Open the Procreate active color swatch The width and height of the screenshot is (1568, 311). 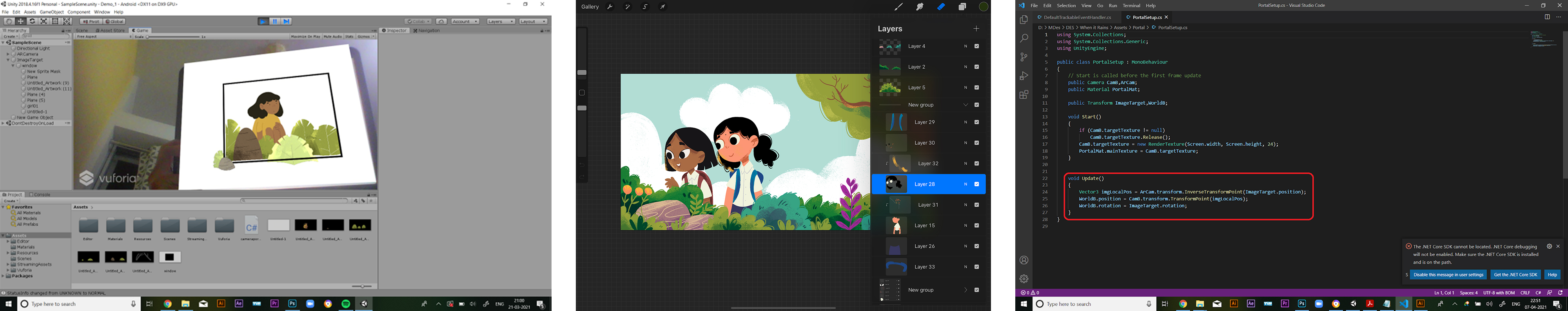pos(984,7)
